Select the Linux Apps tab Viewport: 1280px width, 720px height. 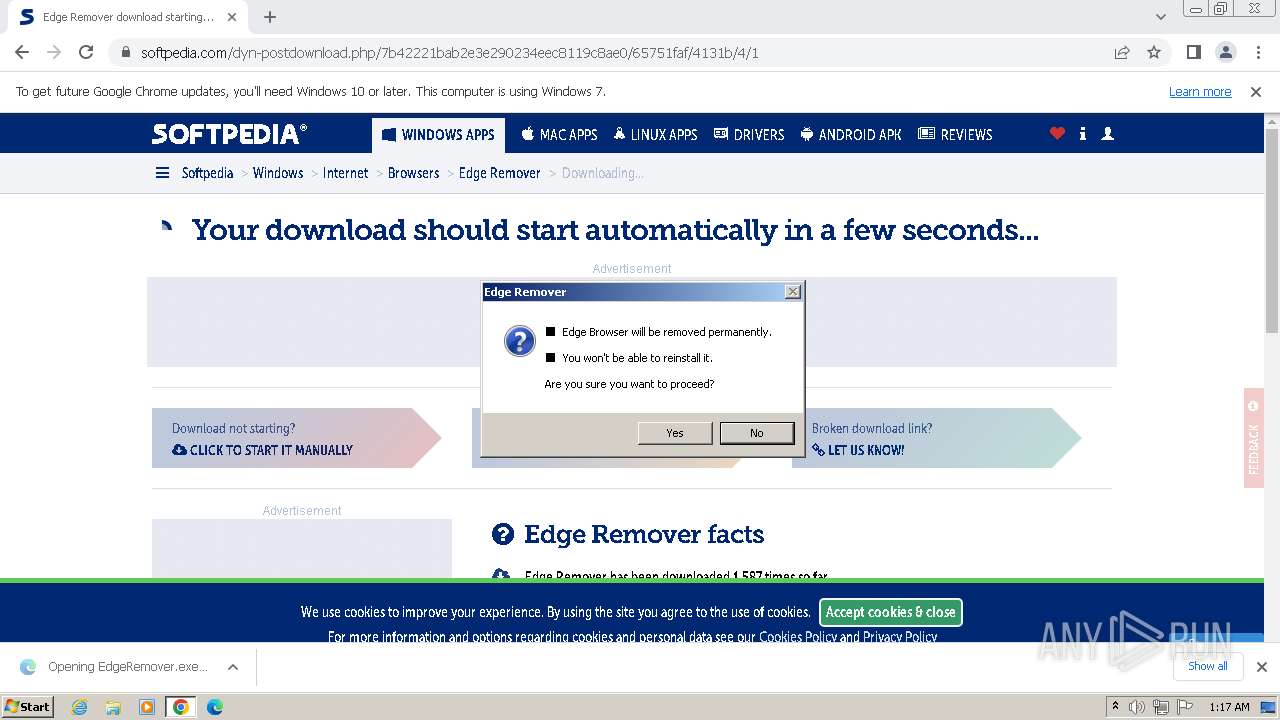click(655, 134)
